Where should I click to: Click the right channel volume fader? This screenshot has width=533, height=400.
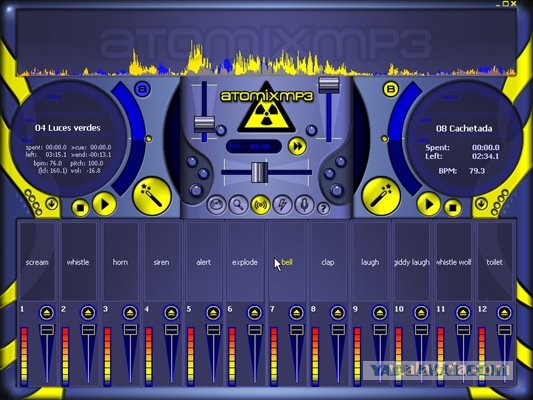tap(329, 85)
